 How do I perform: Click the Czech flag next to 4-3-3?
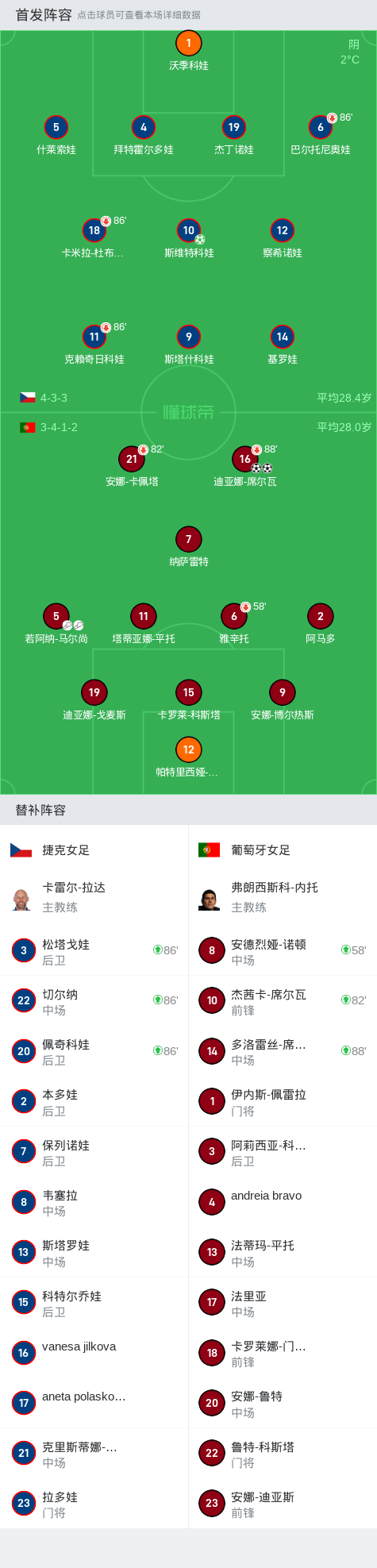coord(28,397)
